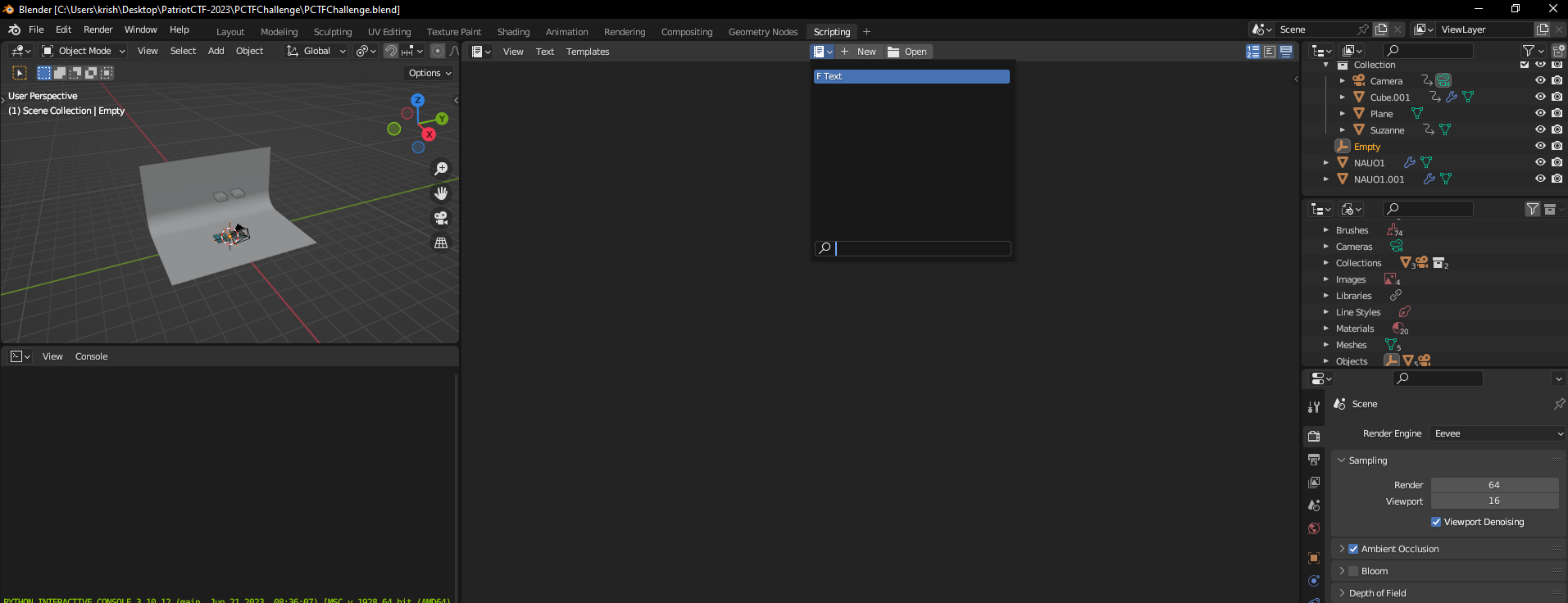Switch to the Geometry Nodes workspace tab
1568x603 pixels.
tap(762, 32)
